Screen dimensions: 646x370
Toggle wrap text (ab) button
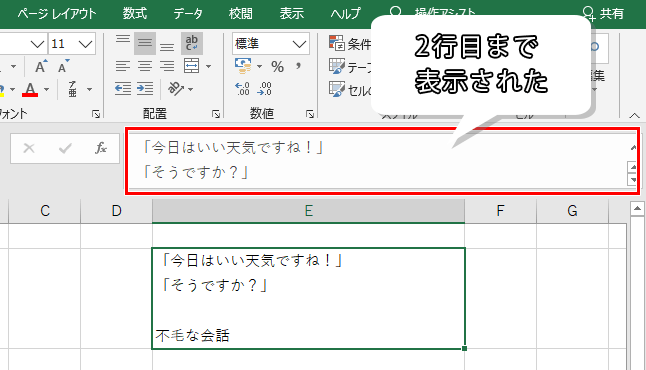(x=192, y=43)
